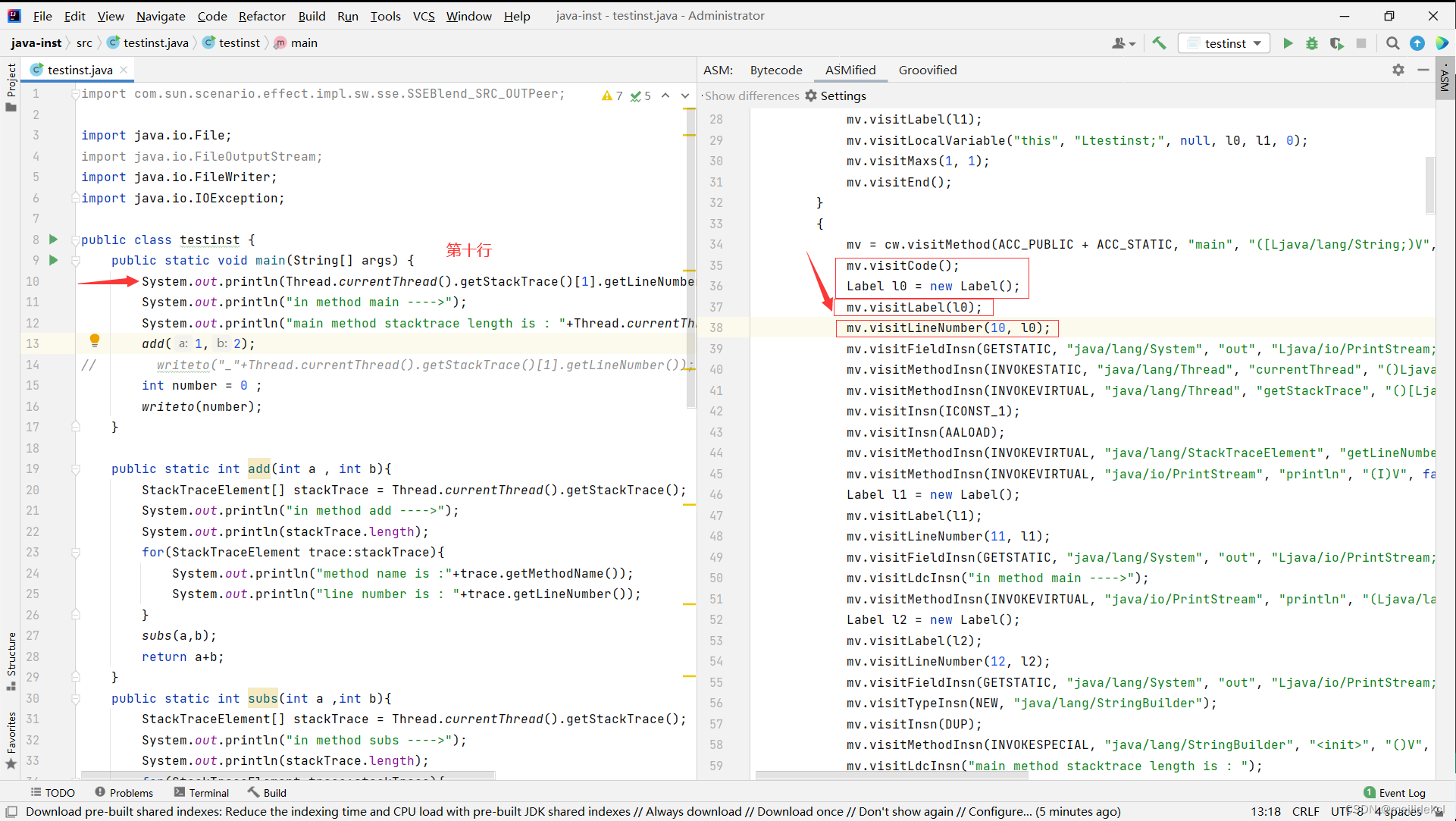The image size is (1456, 821).
Task: Open ASM panel gear options icon
Action: (1398, 70)
